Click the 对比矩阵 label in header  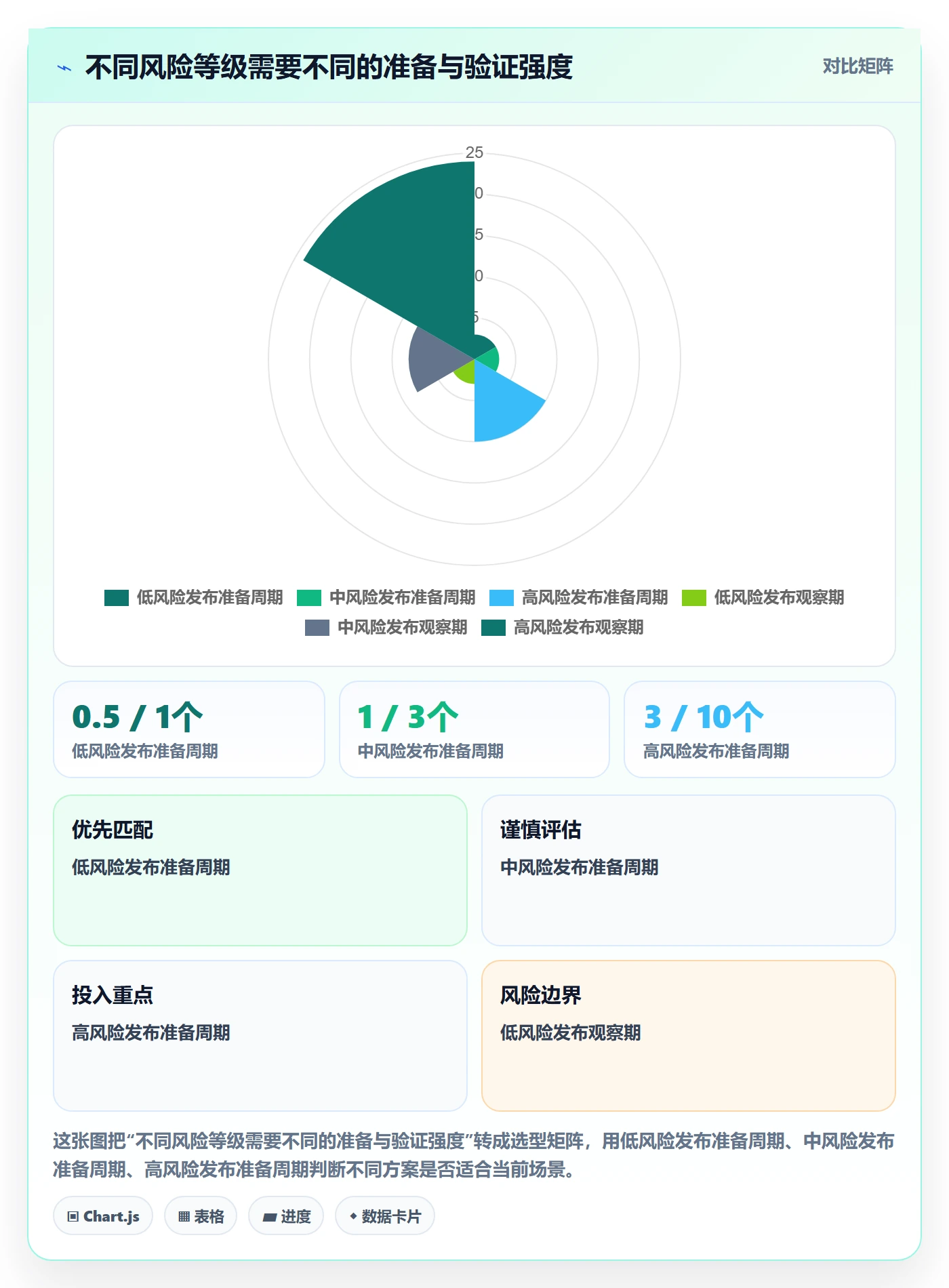pyautogui.click(x=857, y=66)
